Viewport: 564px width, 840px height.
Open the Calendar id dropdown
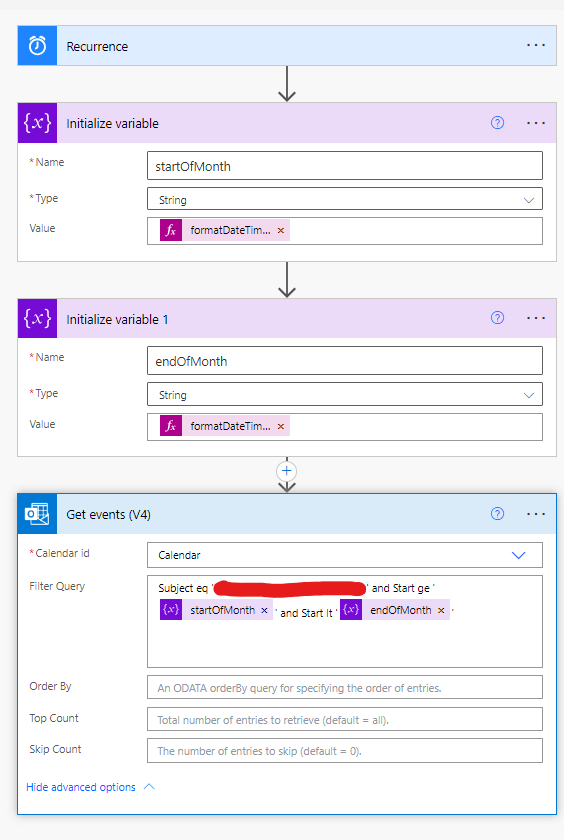click(x=345, y=555)
